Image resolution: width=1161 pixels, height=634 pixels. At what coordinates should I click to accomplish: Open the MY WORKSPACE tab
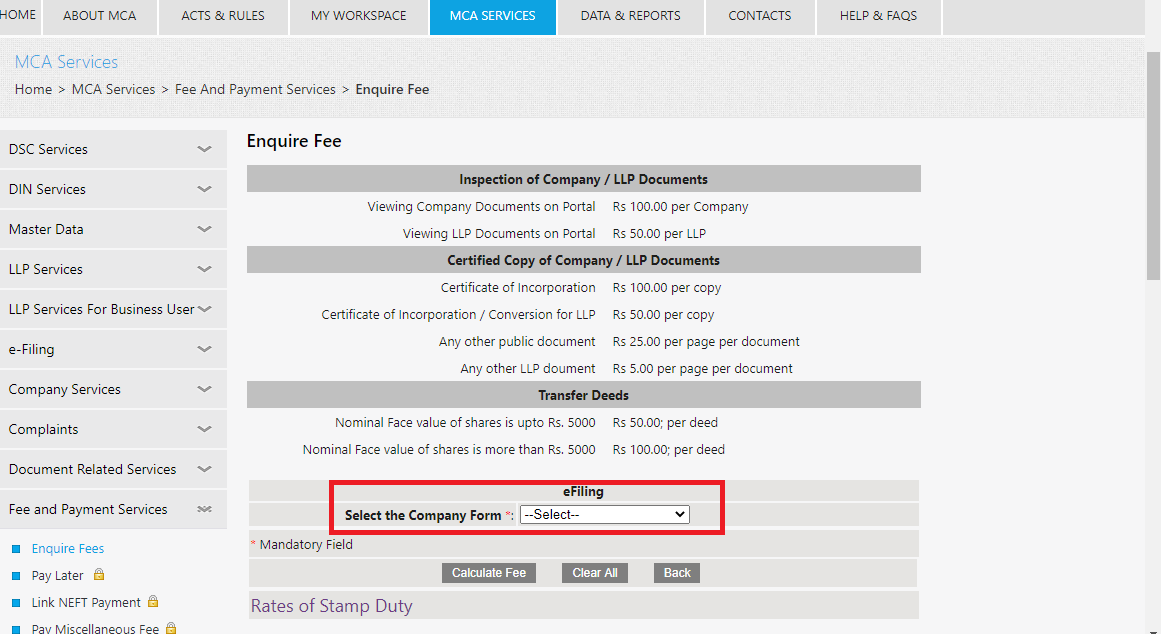pyautogui.click(x=358, y=16)
